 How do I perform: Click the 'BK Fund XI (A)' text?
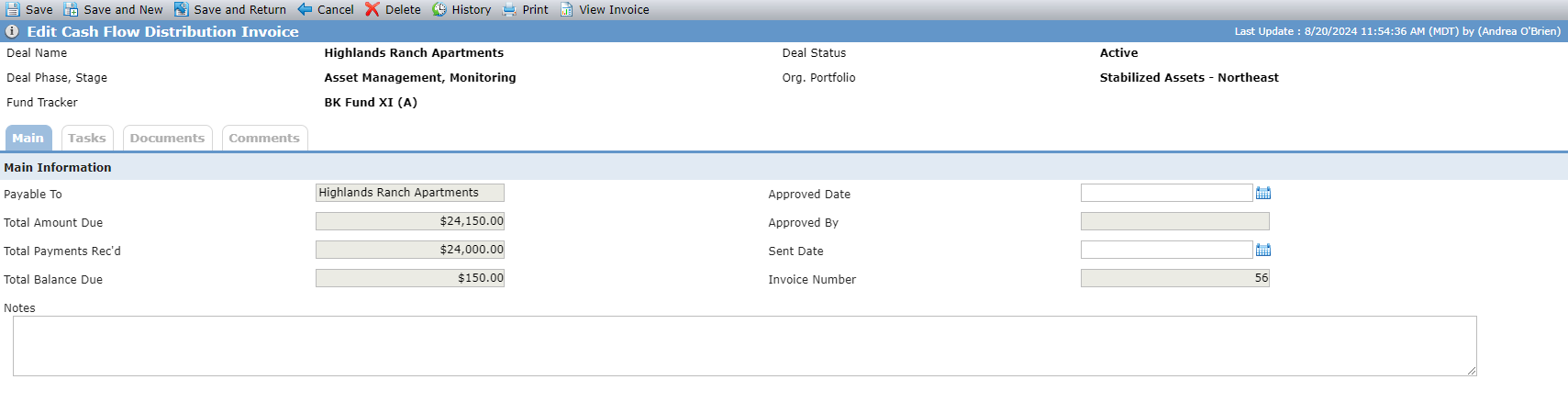(371, 103)
